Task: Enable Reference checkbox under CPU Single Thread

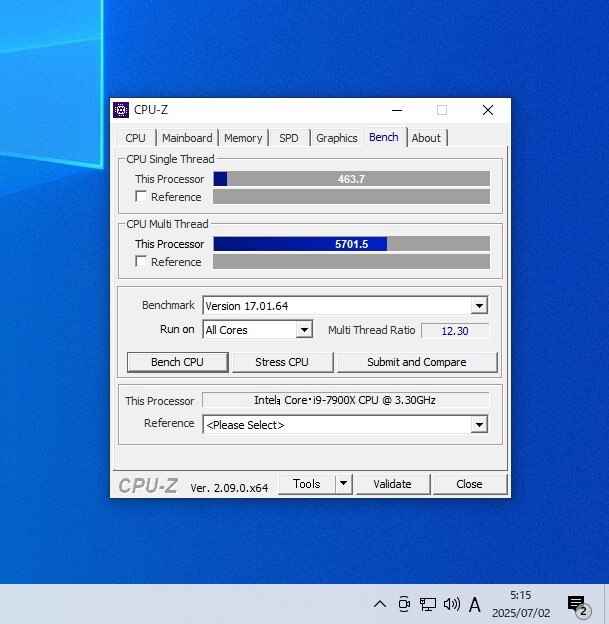Action: [x=141, y=197]
